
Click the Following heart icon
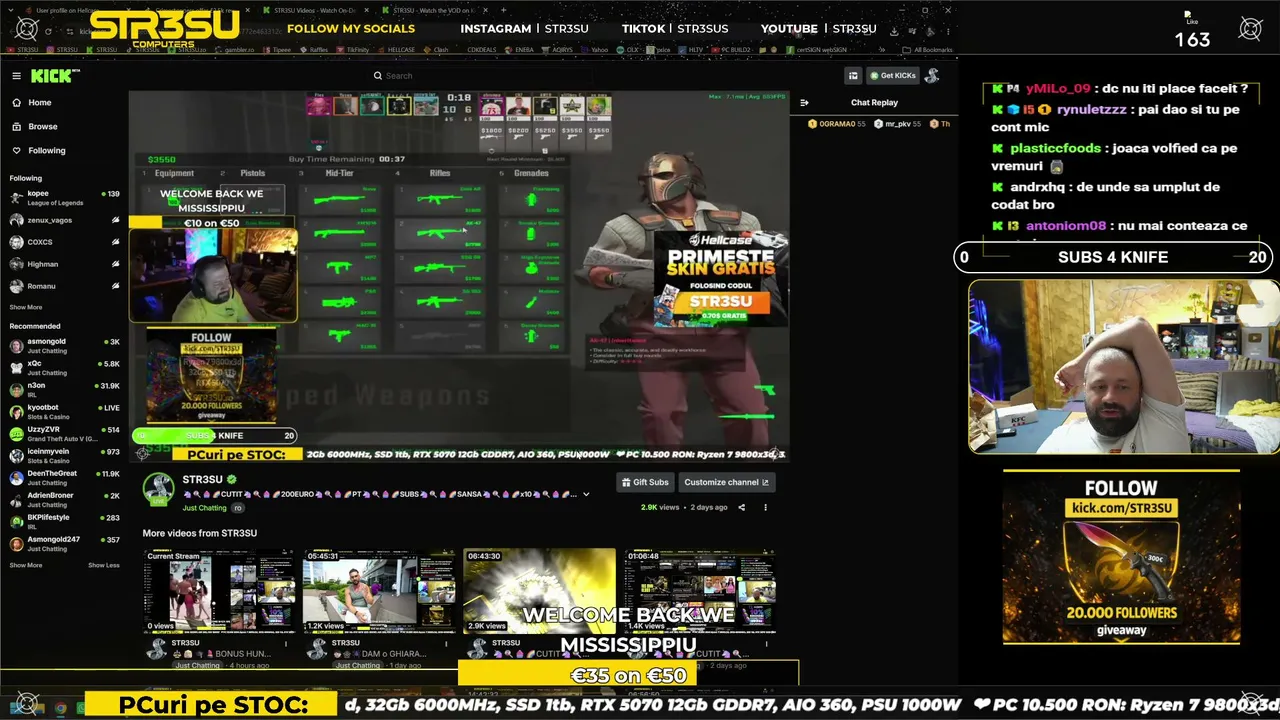tap(16, 150)
